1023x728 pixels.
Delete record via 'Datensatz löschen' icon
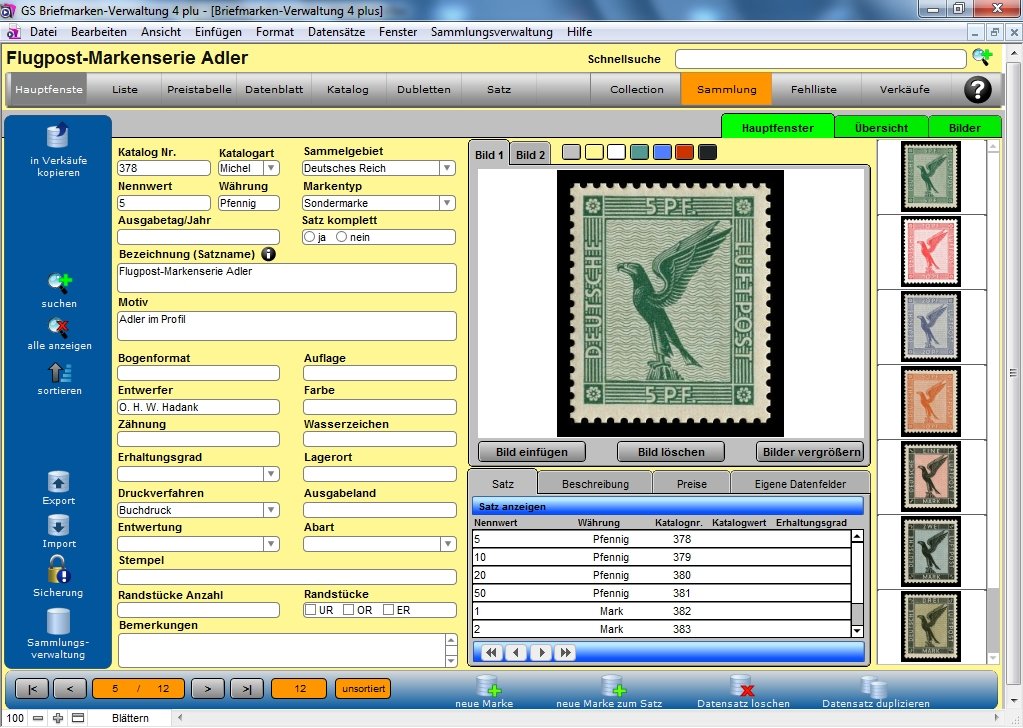[x=742, y=686]
